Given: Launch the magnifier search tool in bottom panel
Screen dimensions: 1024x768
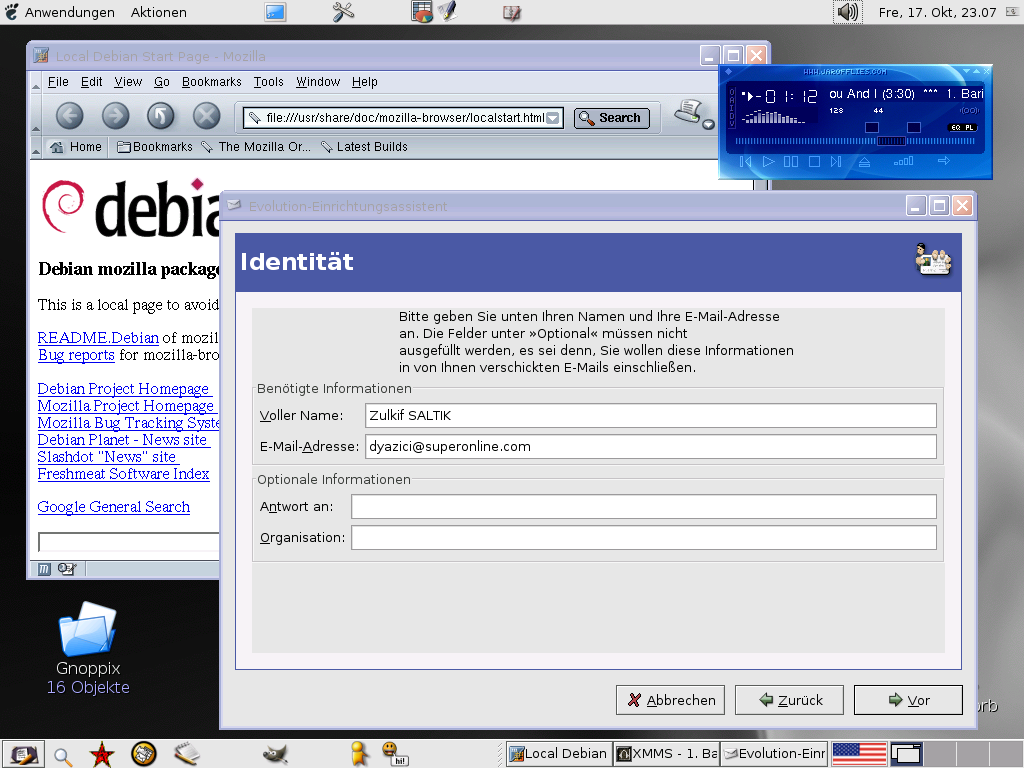Looking at the screenshot, I should tap(63, 756).
